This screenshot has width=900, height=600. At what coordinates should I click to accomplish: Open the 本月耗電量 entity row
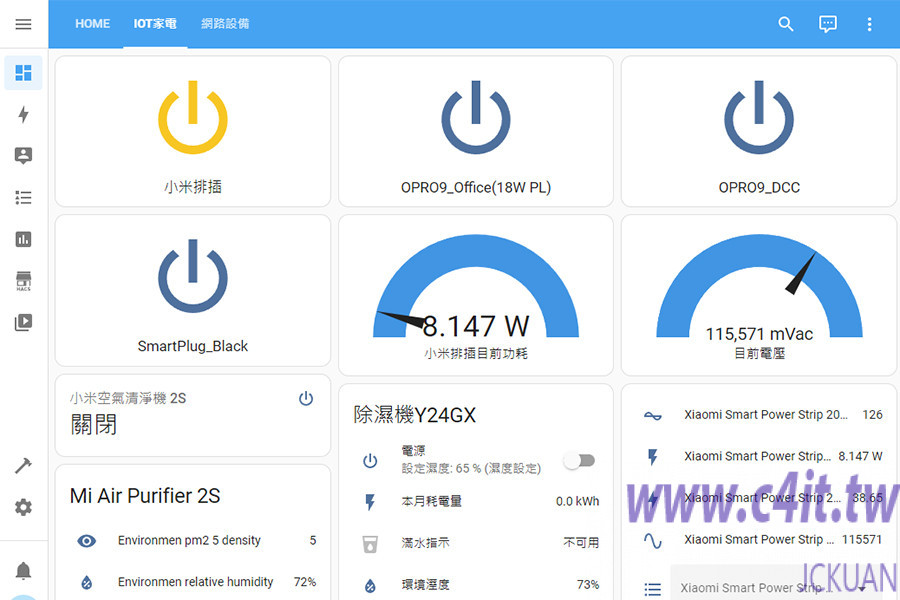pos(477,502)
